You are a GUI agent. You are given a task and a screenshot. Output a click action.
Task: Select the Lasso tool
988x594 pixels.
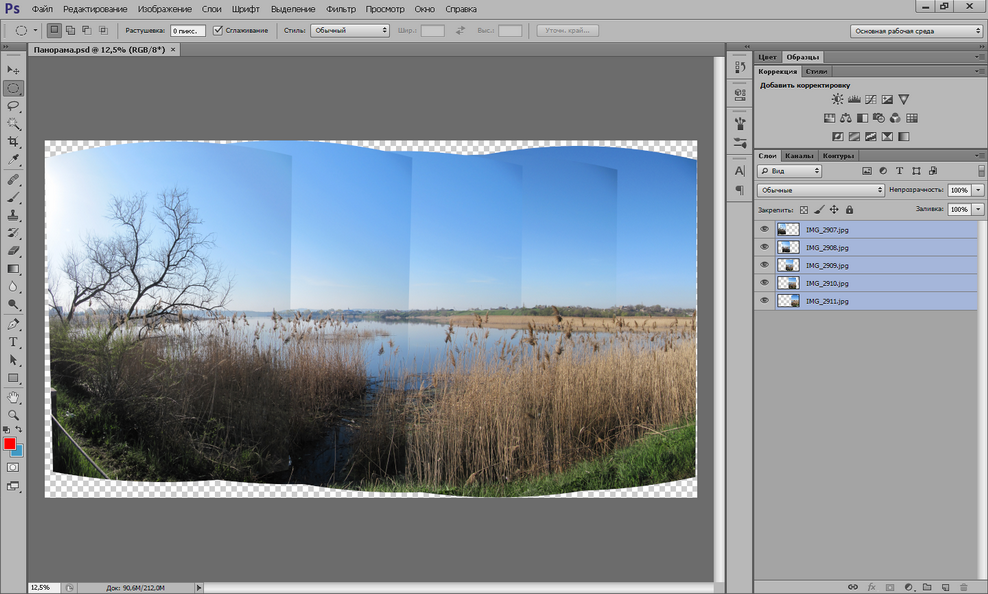pos(13,106)
